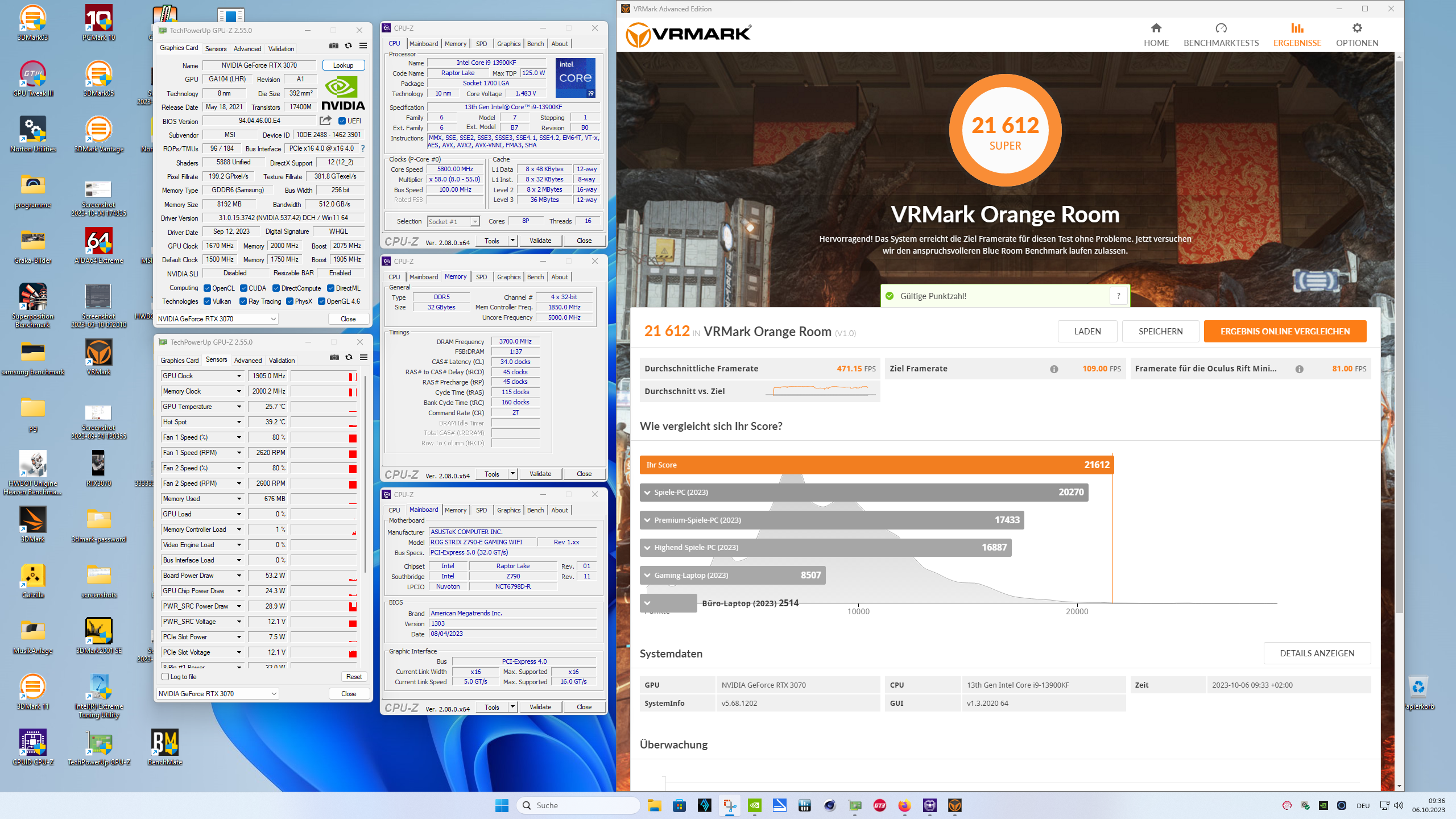Click the Suche taskbar search field
This screenshot has width=1456, height=819.
coord(578,805)
